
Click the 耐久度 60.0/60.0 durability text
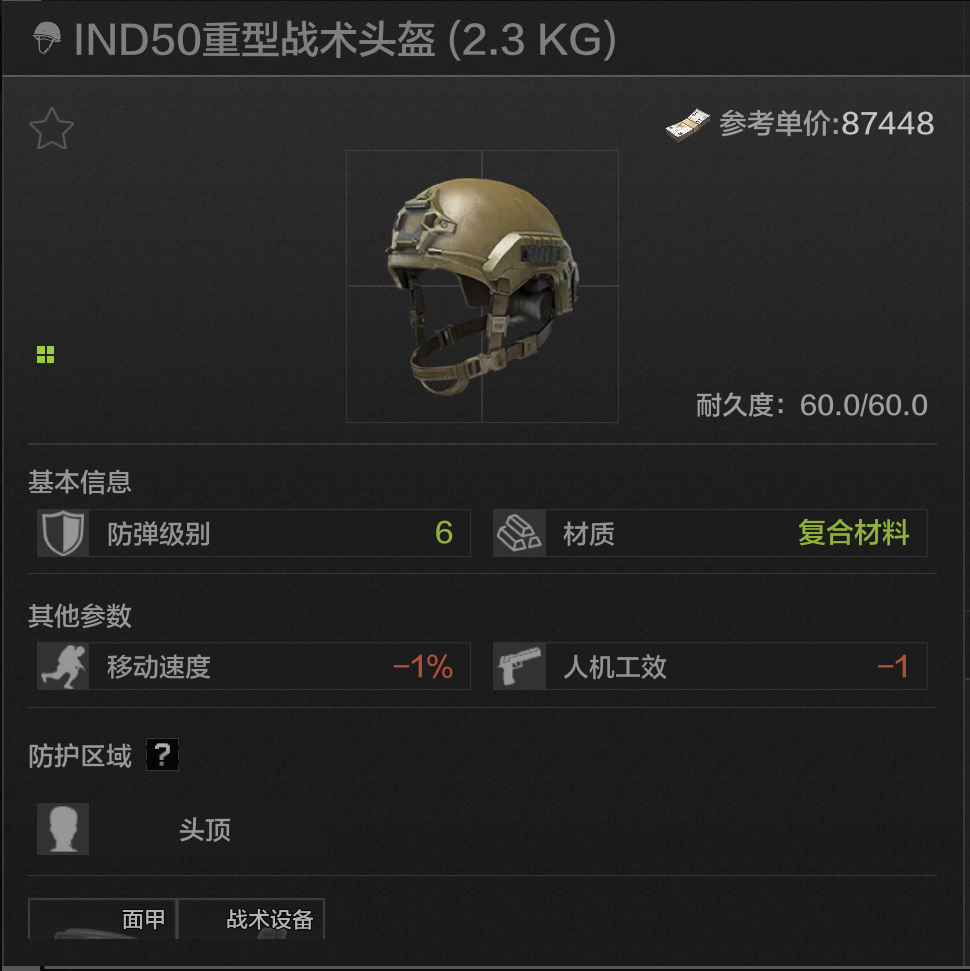[x=811, y=406]
